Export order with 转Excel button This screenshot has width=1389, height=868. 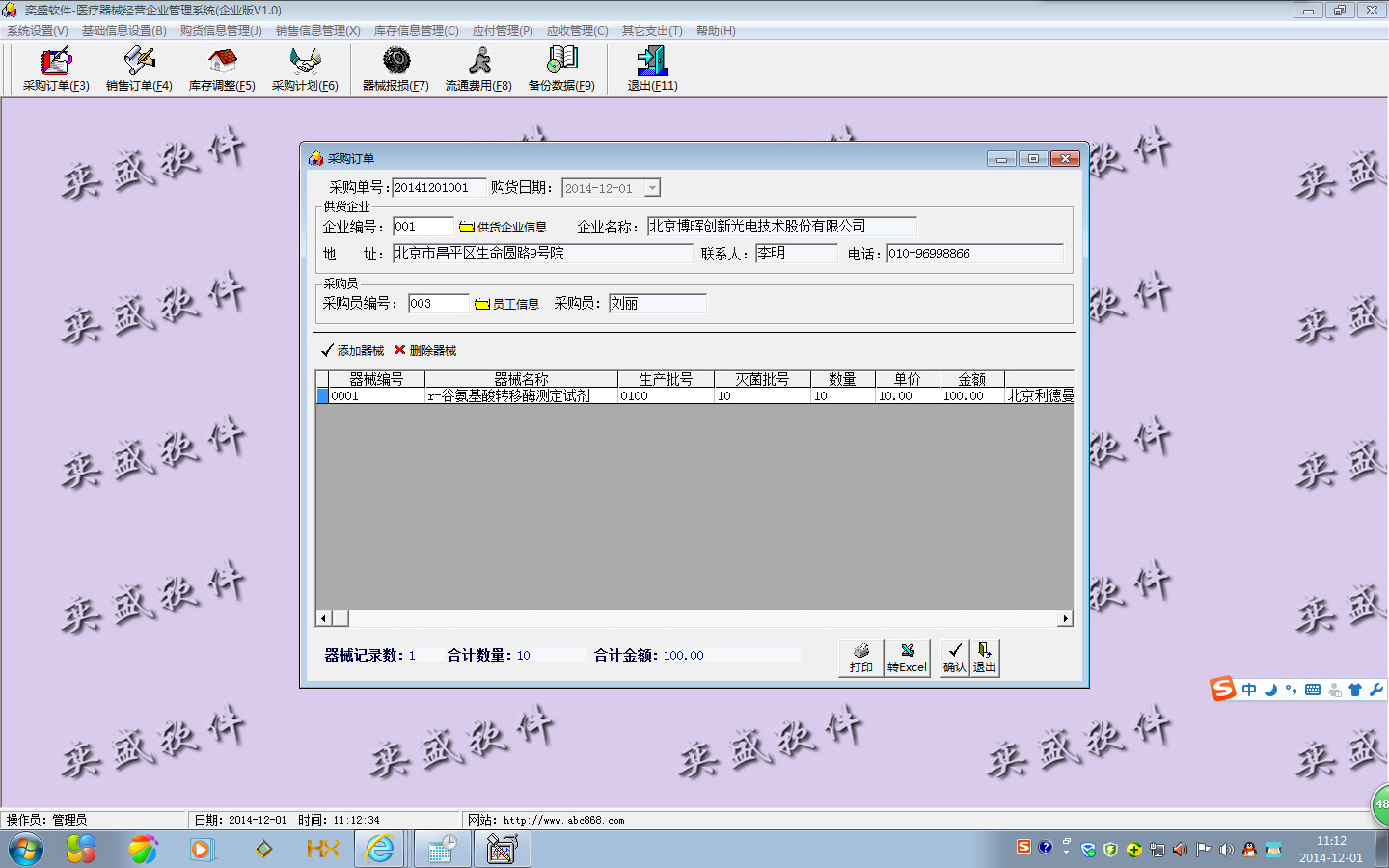pos(907,658)
